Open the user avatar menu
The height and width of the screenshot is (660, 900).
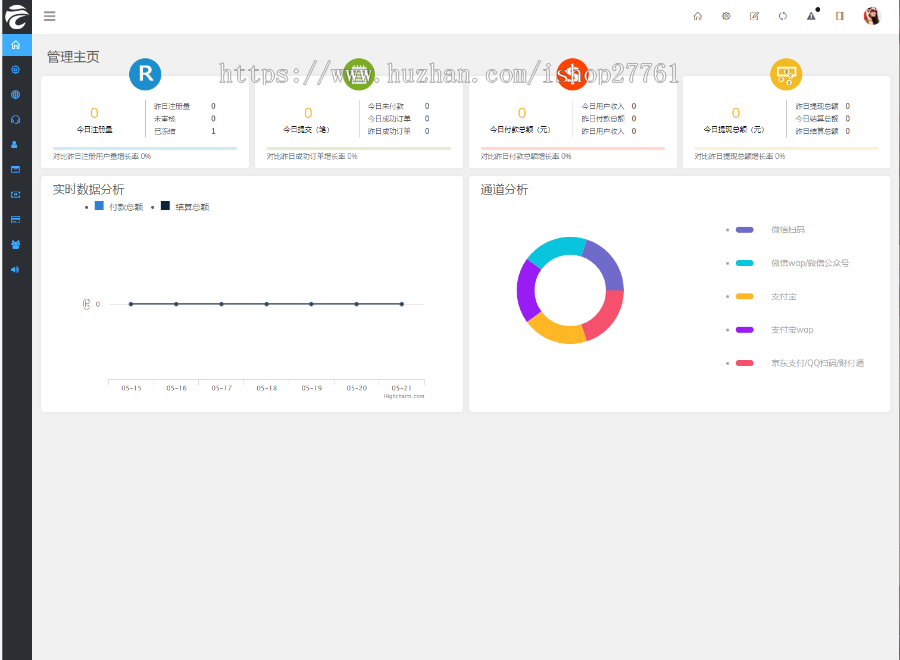pos(872,16)
